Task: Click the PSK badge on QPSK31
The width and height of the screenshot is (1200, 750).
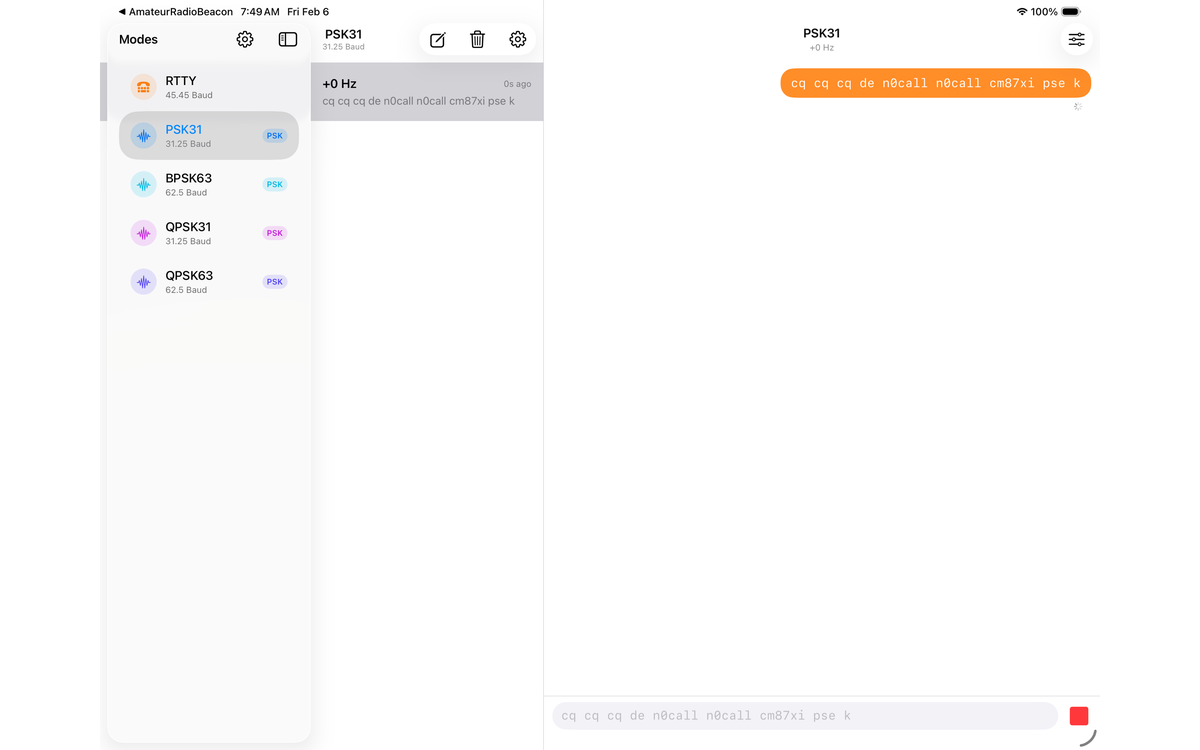Action: [274, 233]
